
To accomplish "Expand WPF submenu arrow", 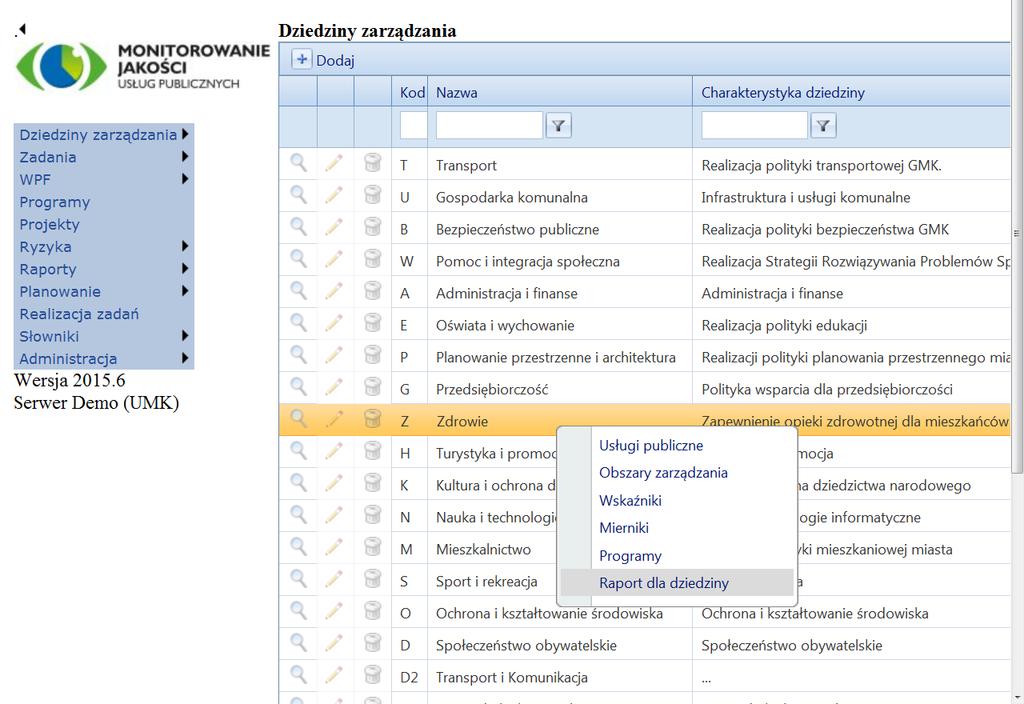I will click(x=185, y=178).
